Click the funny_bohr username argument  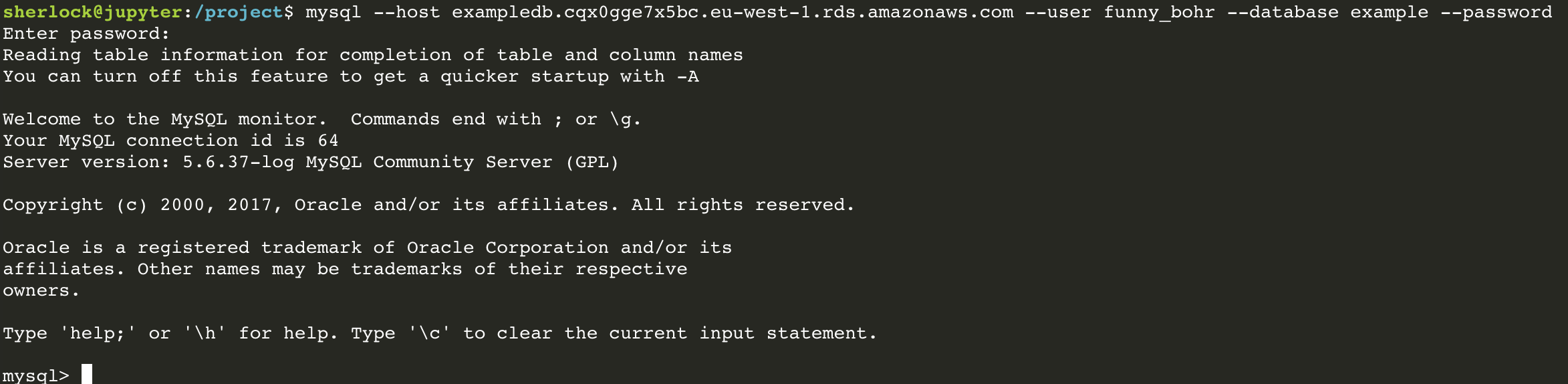[1159, 12]
